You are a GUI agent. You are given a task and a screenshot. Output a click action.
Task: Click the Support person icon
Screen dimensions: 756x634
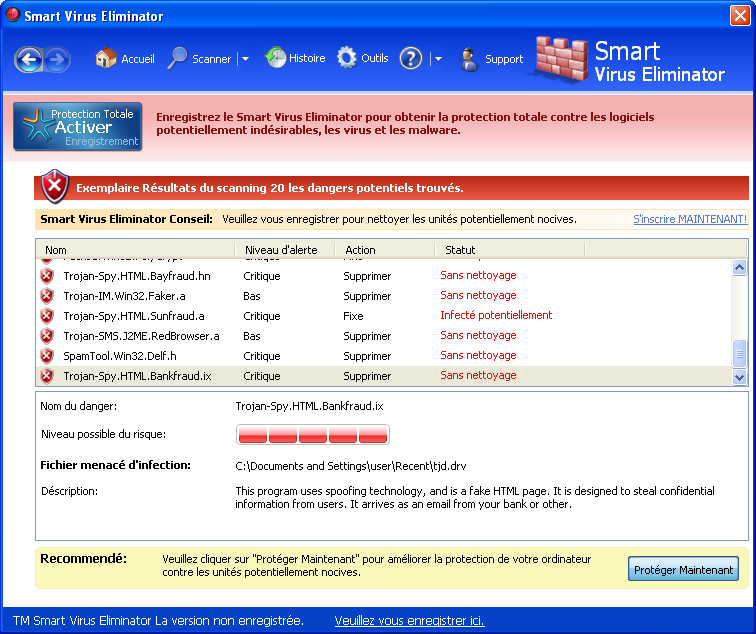coord(469,59)
